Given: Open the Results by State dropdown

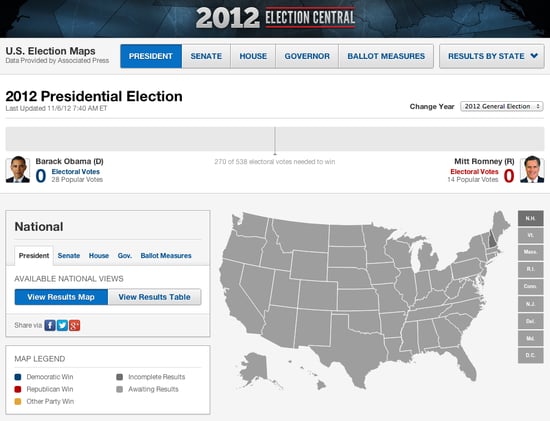Looking at the screenshot, I should click(492, 56).
